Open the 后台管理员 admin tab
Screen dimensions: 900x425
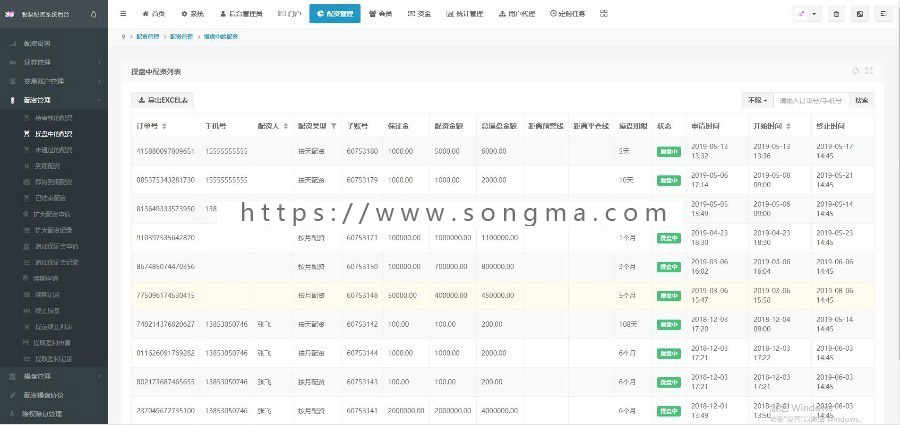(240, 14)
